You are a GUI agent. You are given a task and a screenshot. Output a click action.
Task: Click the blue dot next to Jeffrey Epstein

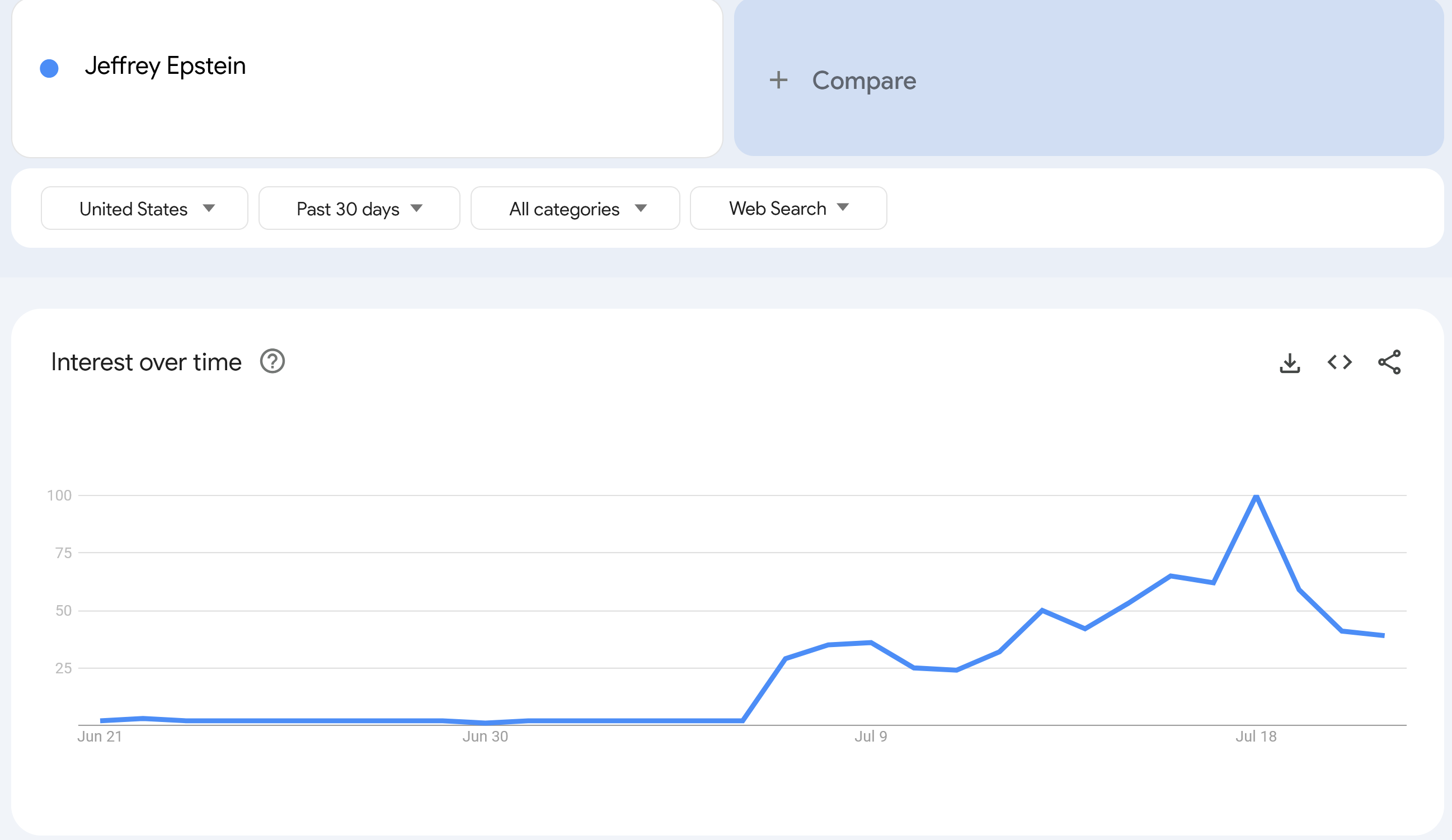(50, 69)
